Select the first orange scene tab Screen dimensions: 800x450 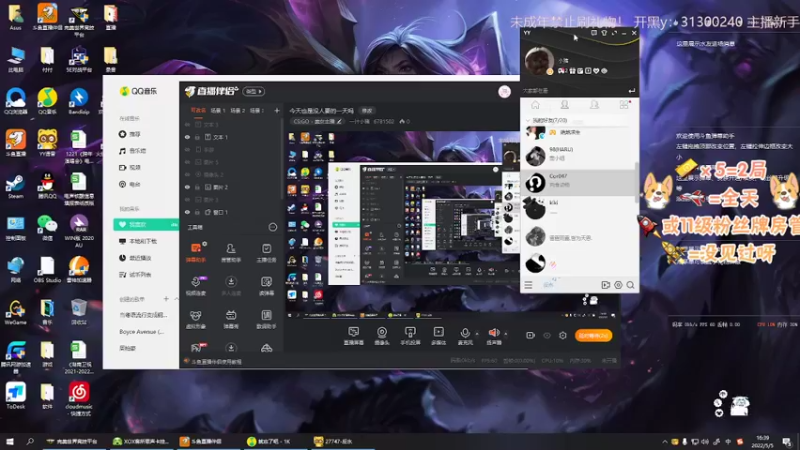pos(198,110)
